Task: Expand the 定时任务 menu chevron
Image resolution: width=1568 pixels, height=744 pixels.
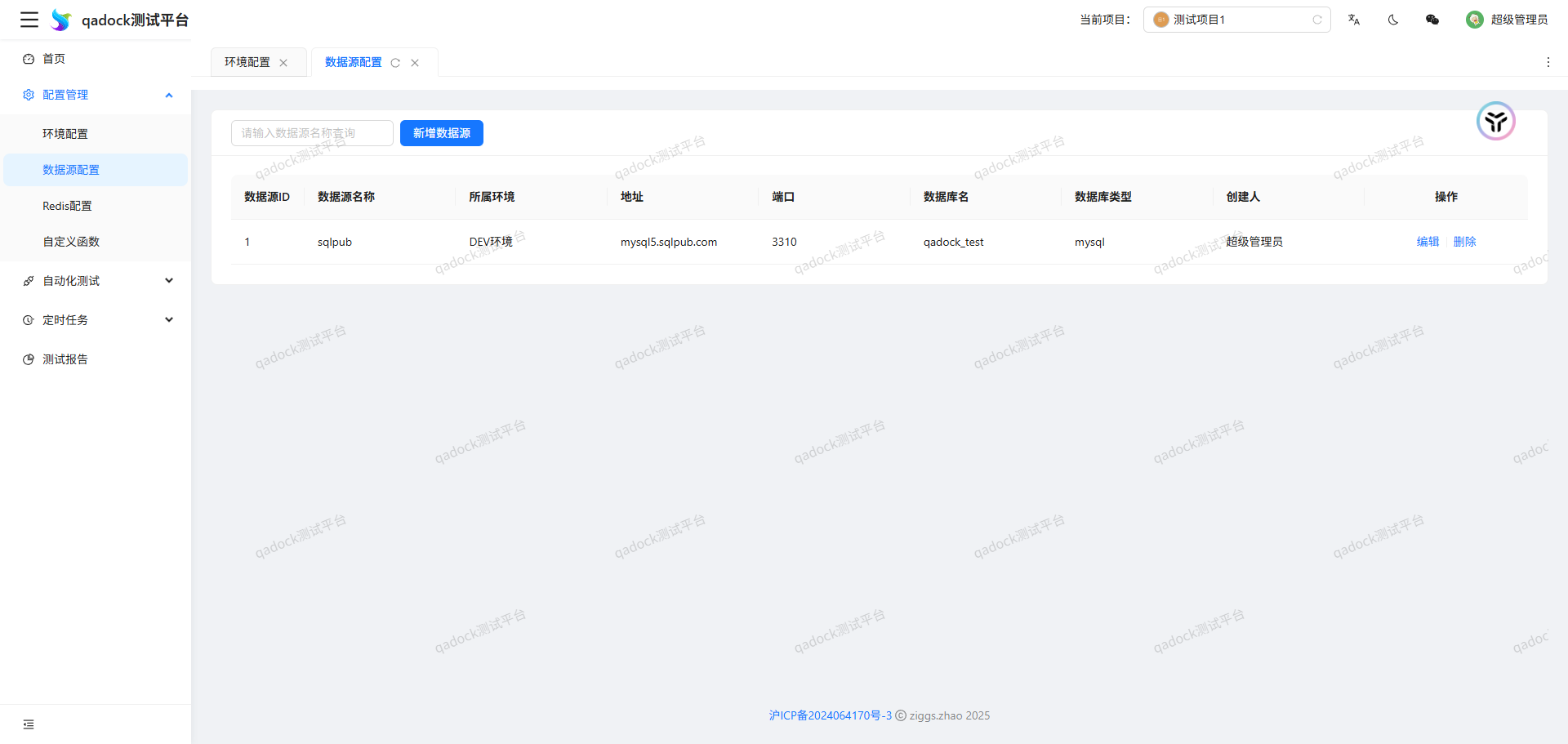Action: point(169,320)
